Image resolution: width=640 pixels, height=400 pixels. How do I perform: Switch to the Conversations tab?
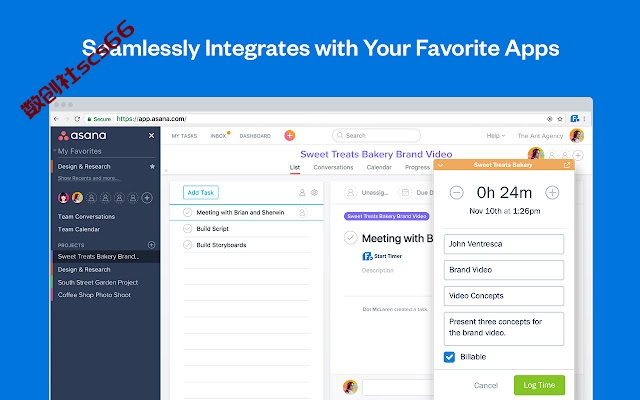[333, 167]
